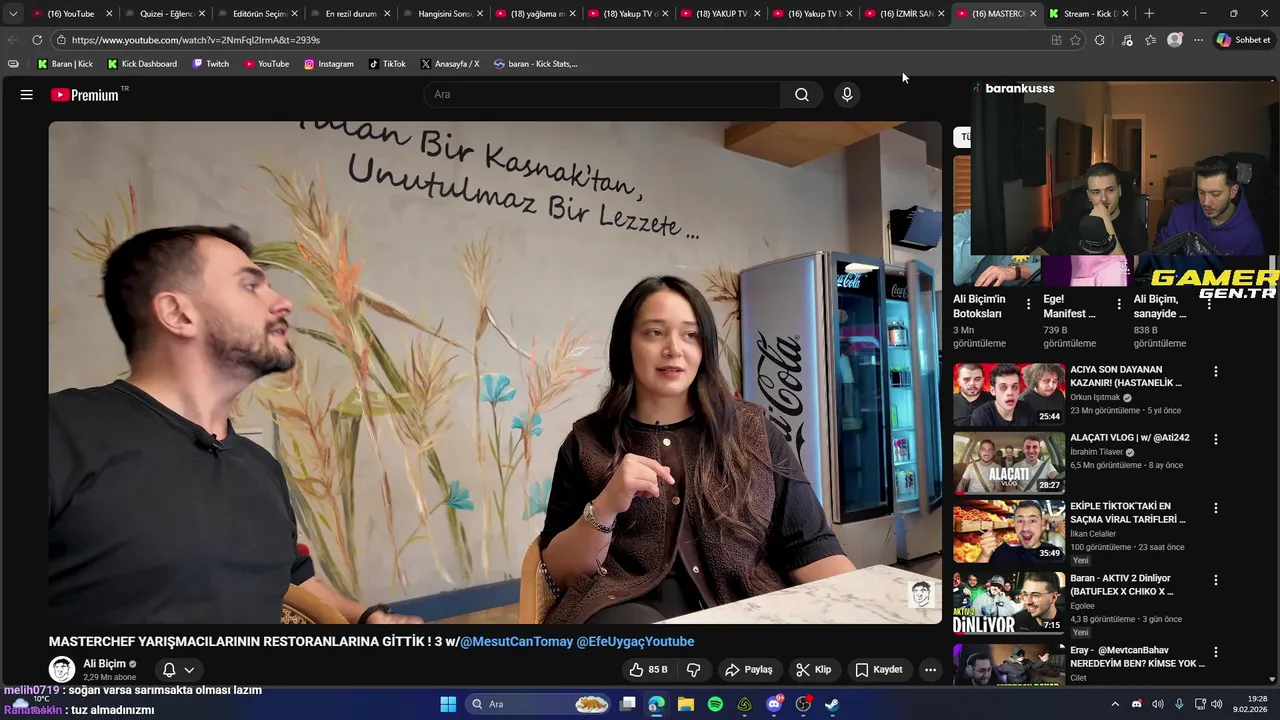Open options menu for ACIYA SON DAYANAN video
The width and height of the screenshot is (1280, 720).
click(x=1216, y=371)
